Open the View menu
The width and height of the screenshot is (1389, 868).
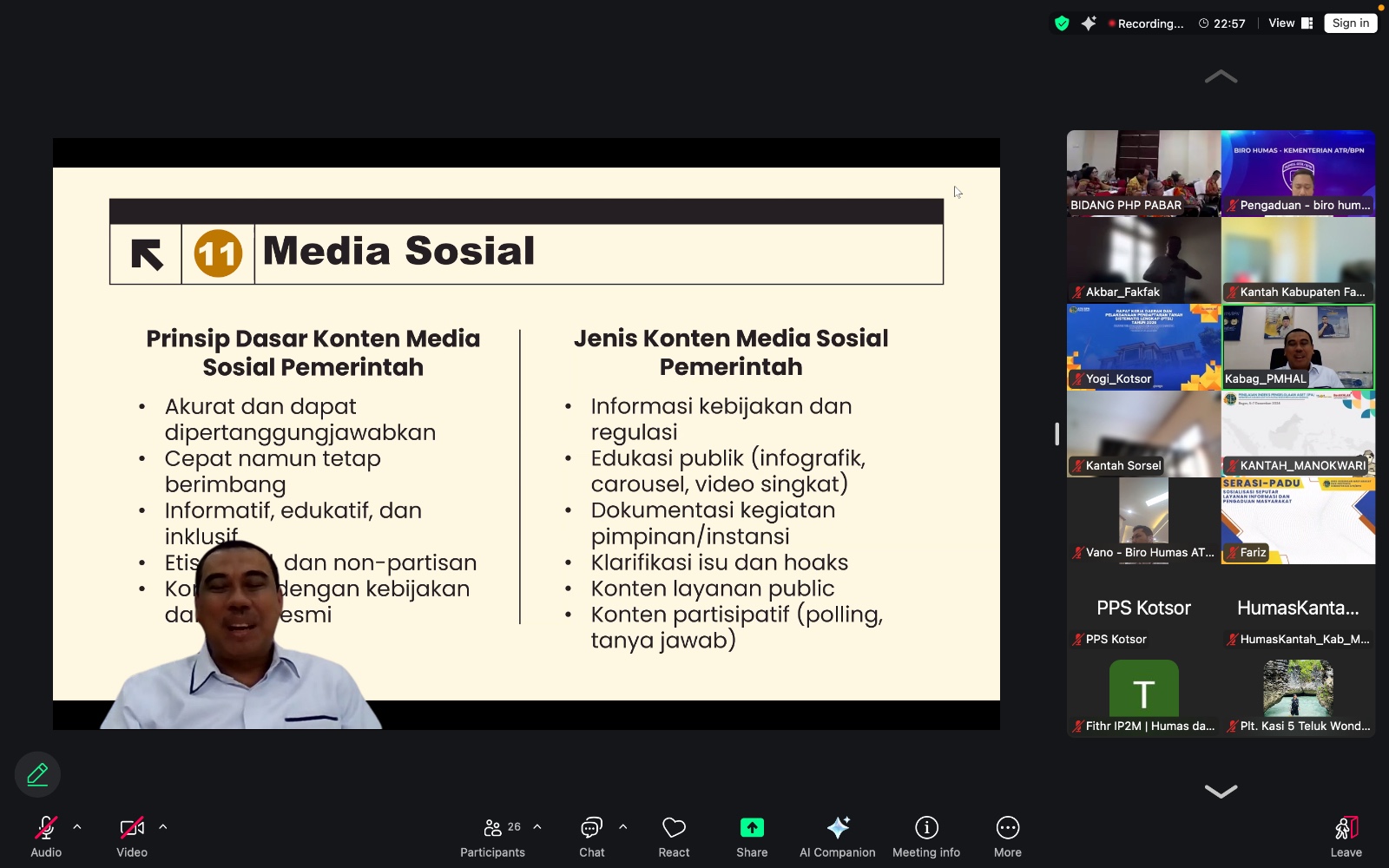pos(1280,23)
